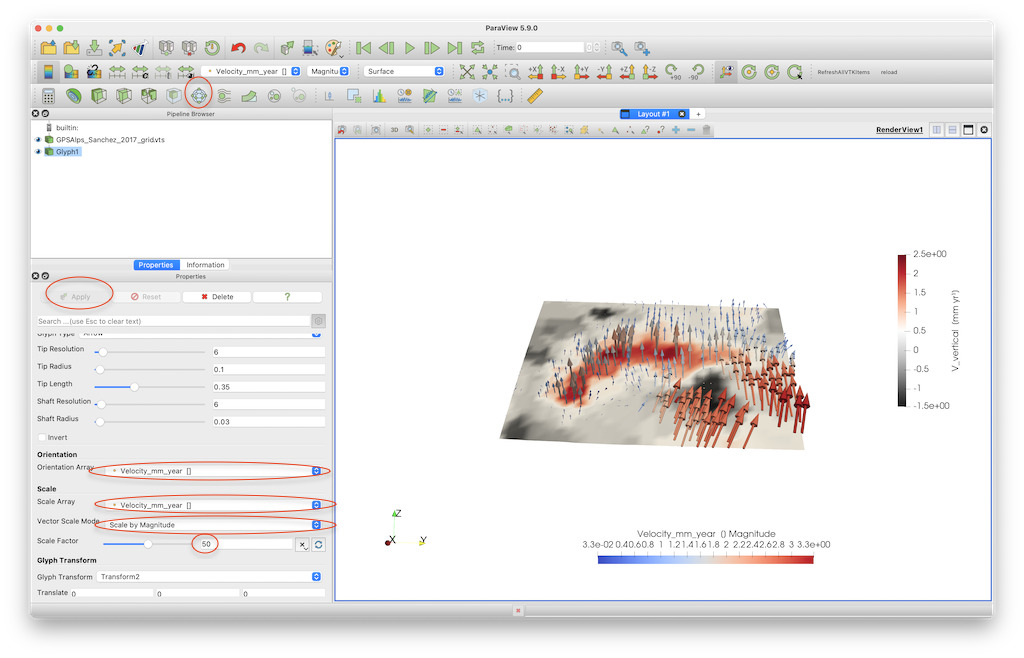Enable the Invert checkbox

point(42,437)
